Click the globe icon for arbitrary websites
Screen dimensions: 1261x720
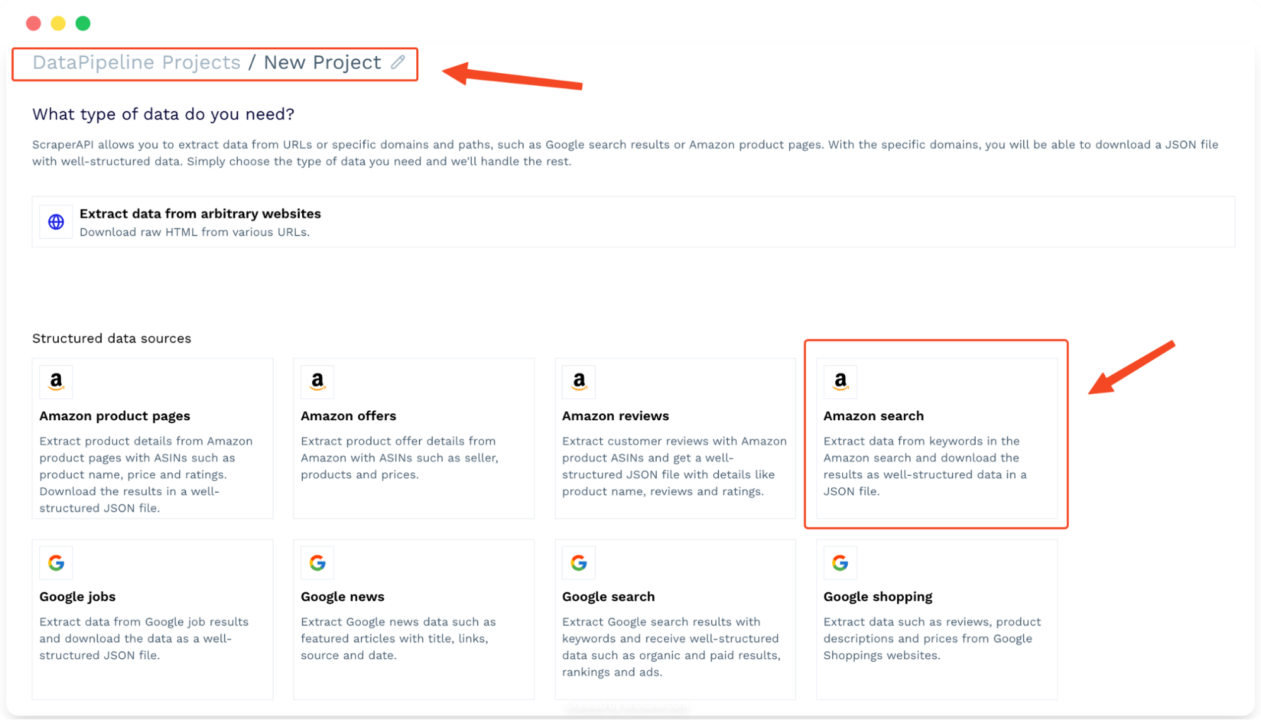pos(56,222)
